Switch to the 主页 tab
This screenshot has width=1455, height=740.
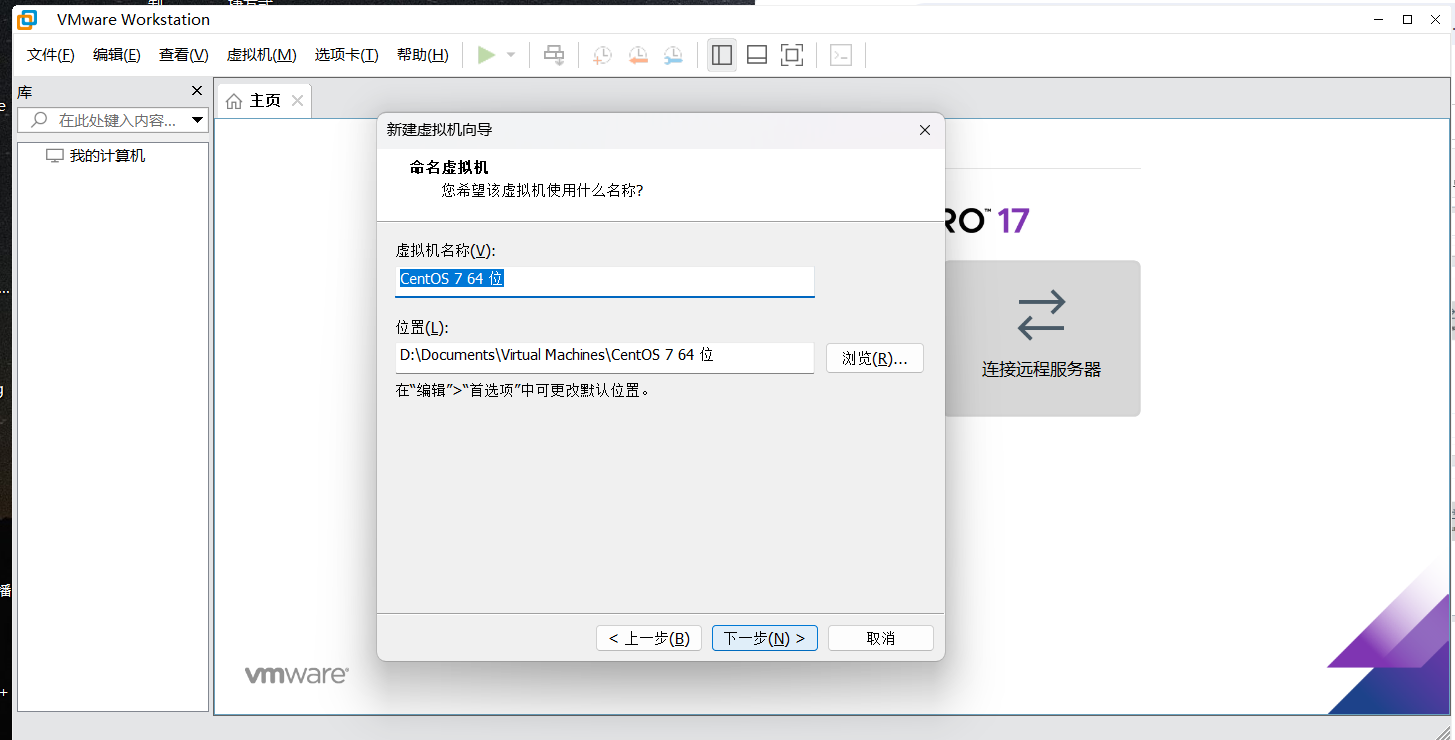coord(265,101)
